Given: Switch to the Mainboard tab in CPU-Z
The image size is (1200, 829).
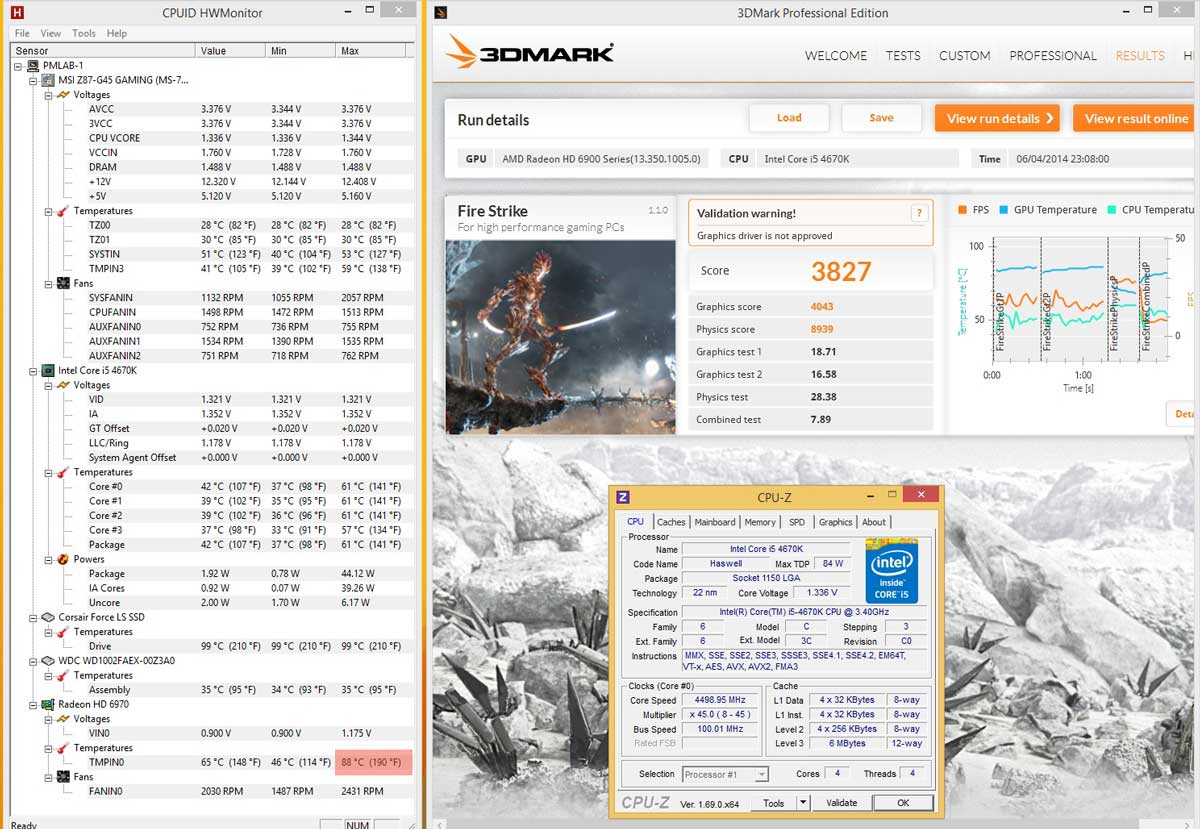Looking at the screenshot, I should click(714, 522).
